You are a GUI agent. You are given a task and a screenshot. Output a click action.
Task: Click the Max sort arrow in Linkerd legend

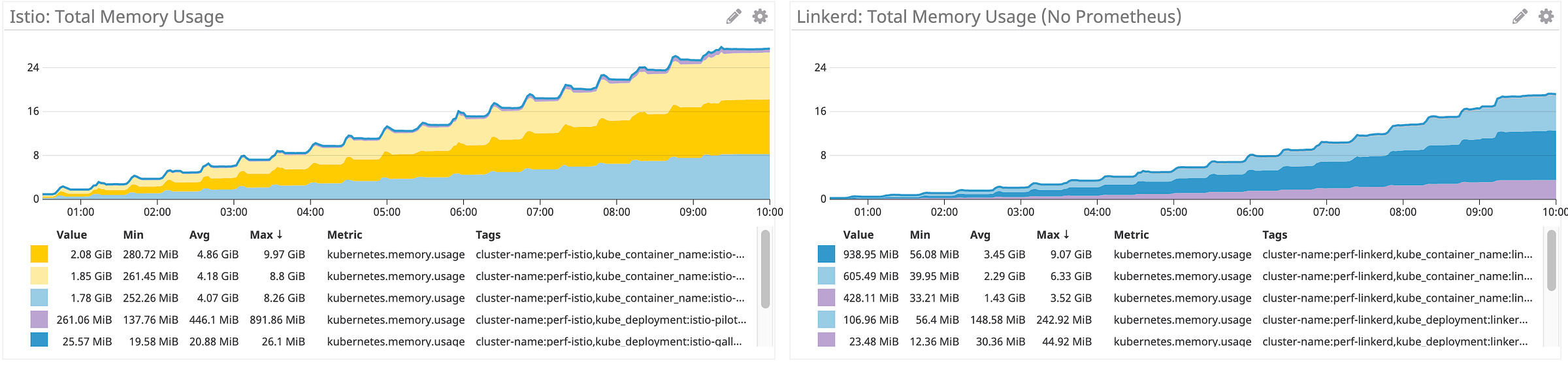(1066, 234)
